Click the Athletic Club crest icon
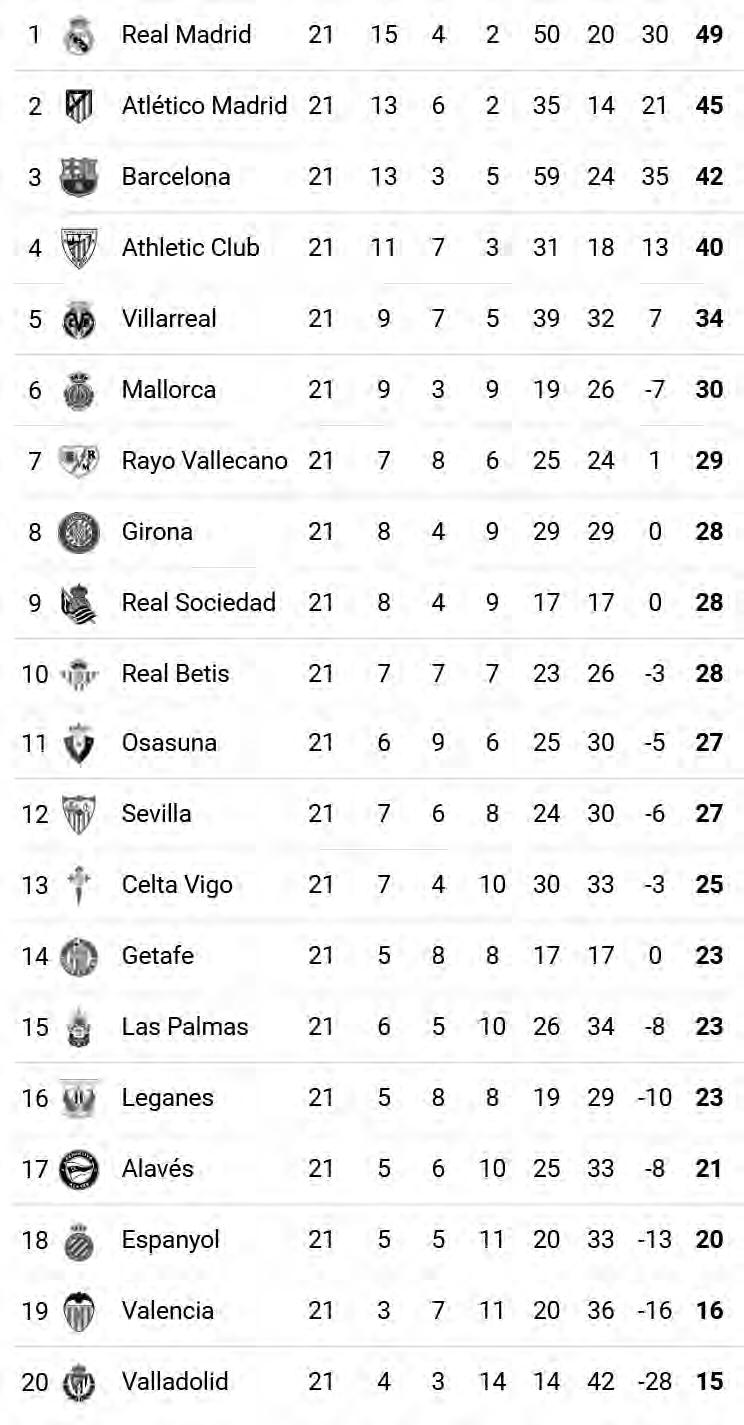744x1425 pixels. [x=78, y=248]
